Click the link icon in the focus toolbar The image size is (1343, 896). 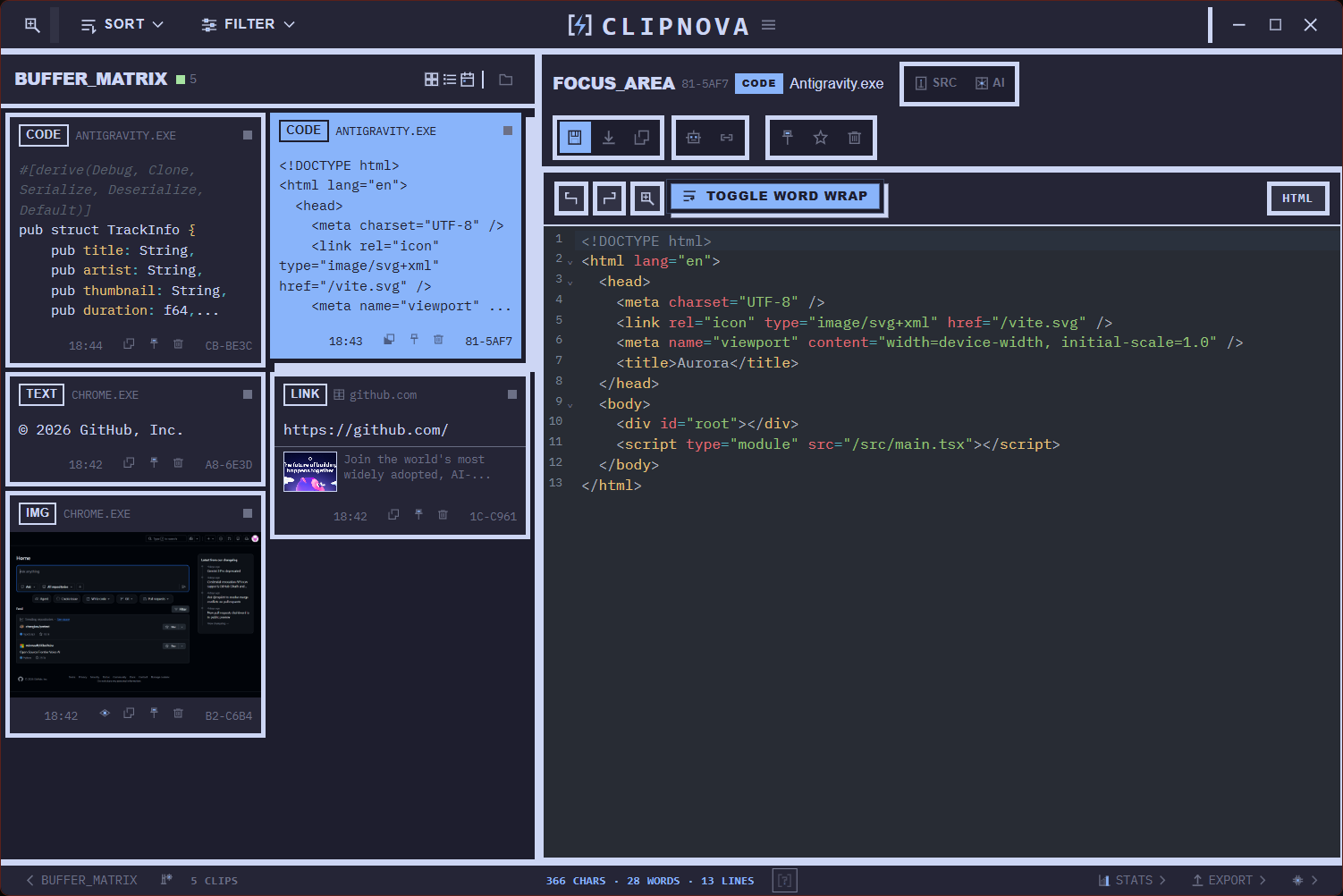tap(727, 138)
